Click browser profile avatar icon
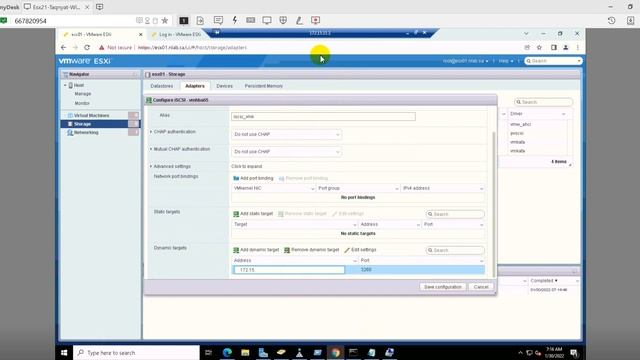640x360 pixels. pos(566,47)
